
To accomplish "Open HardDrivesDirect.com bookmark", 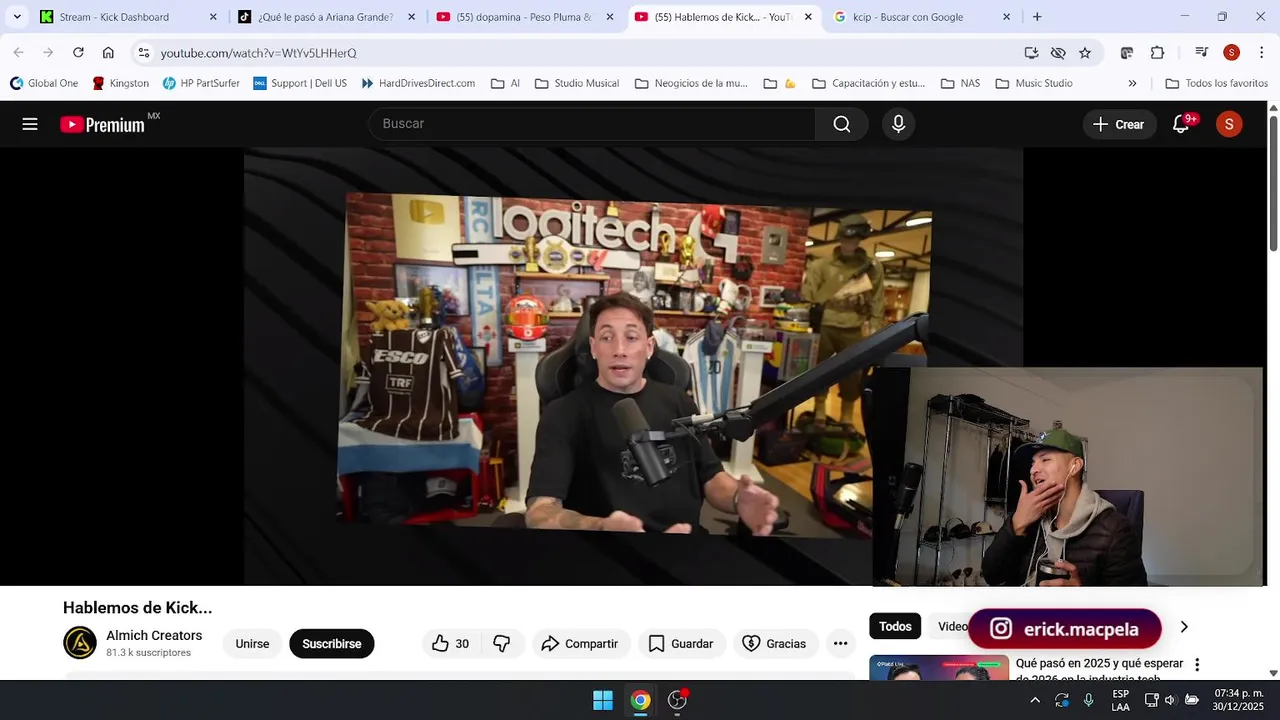I will (x=418, y=83).
